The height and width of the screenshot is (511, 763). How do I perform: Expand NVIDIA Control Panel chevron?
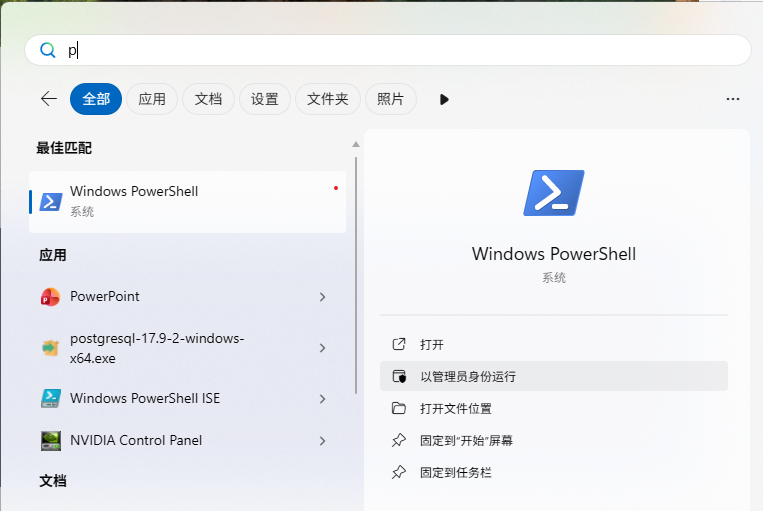[322, 441]
